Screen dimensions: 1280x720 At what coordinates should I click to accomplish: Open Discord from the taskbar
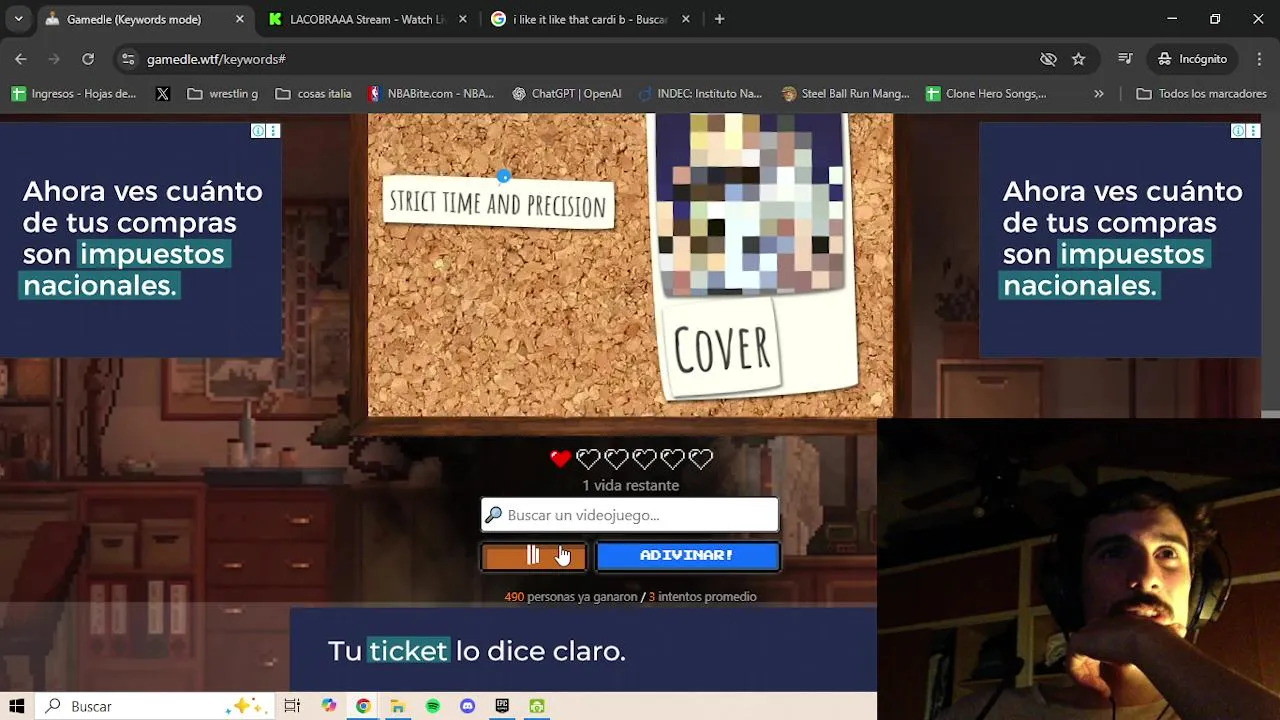[x=467, y=706]
